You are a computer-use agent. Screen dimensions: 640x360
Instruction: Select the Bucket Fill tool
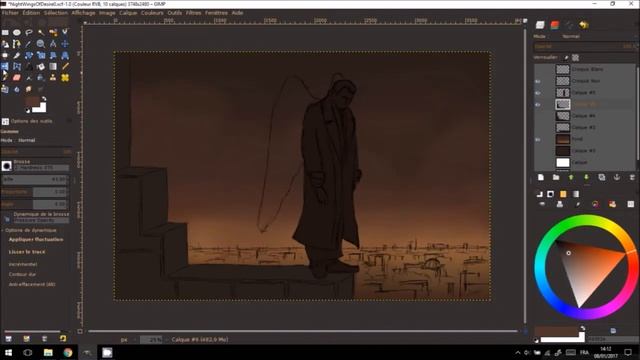tap(41, 66)
